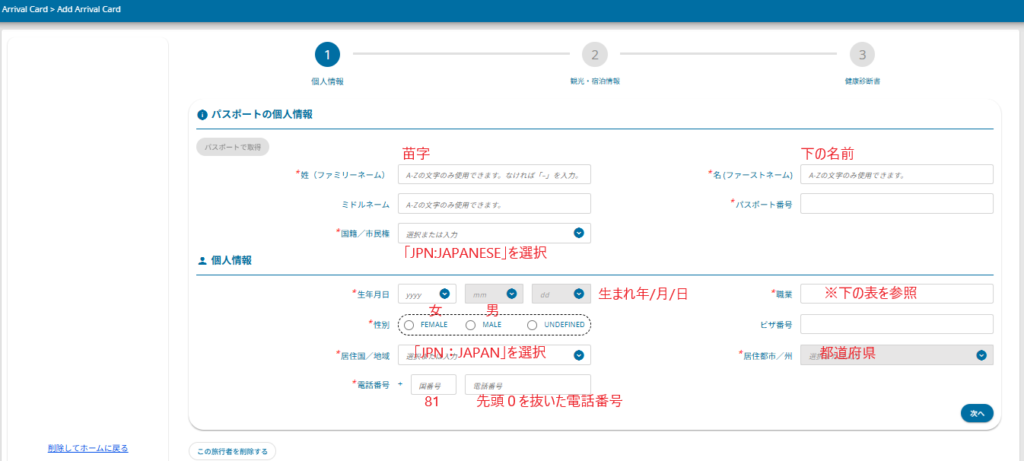Image resolution: width=1024 pixels, height=461 pixels.
Task: Expand the 居住都市/州 city dropdown
Action: (x=896, y=355)
